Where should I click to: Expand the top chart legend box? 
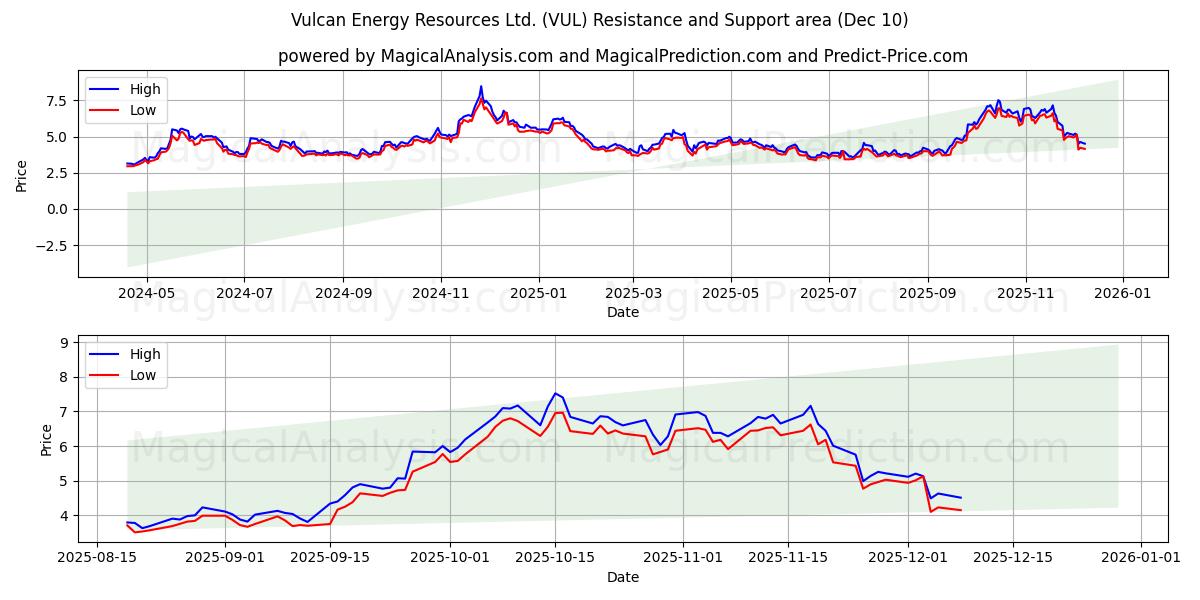(125, 98)
